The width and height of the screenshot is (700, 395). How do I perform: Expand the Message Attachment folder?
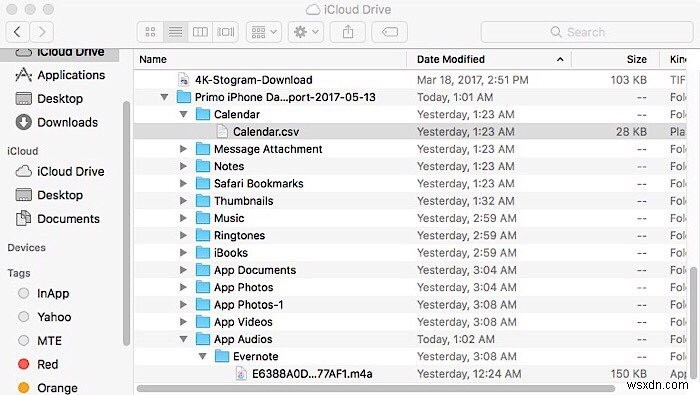pyautogui.click(x=183, y=149)
